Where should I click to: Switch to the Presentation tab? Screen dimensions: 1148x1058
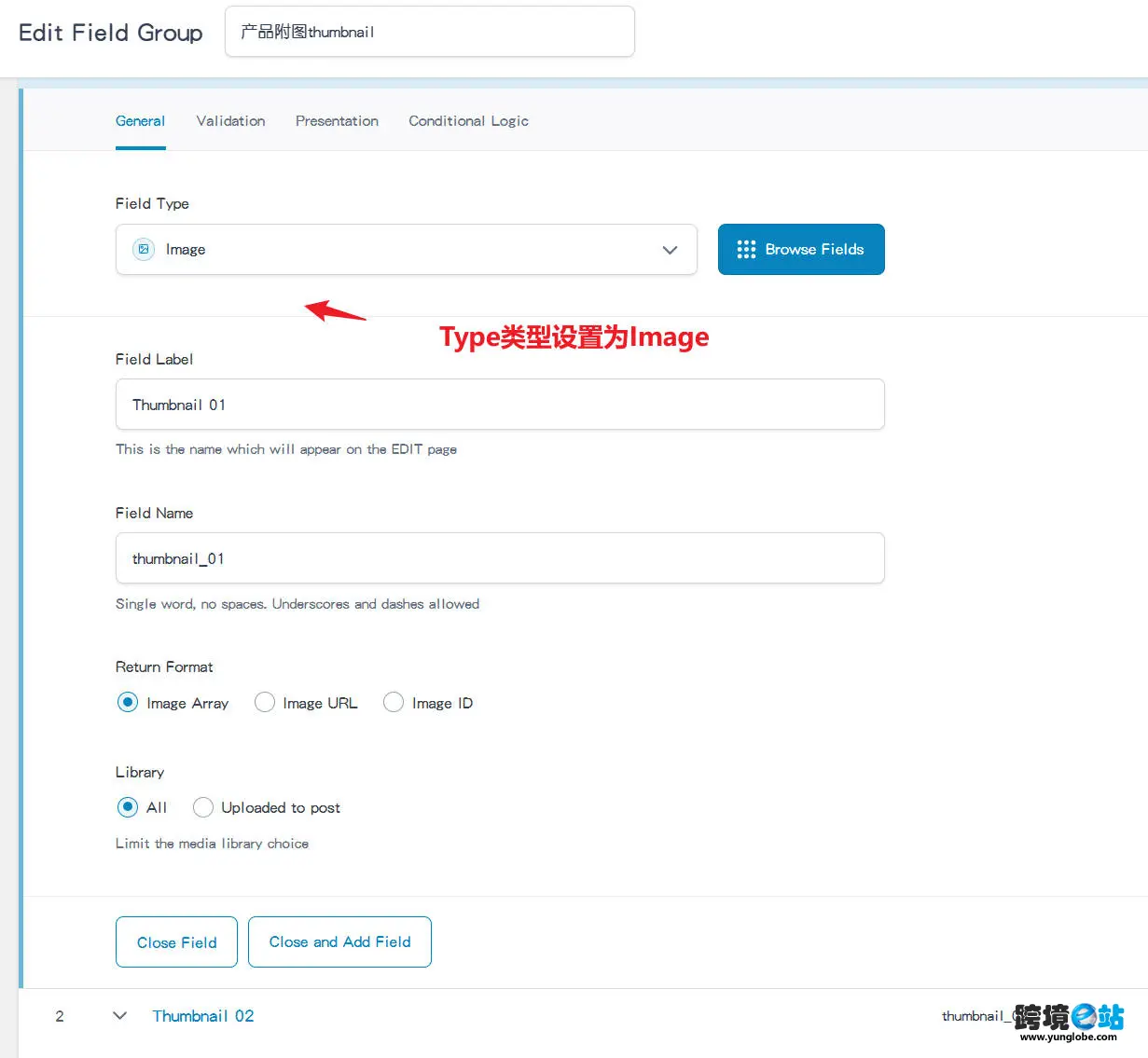click(337, 121)
